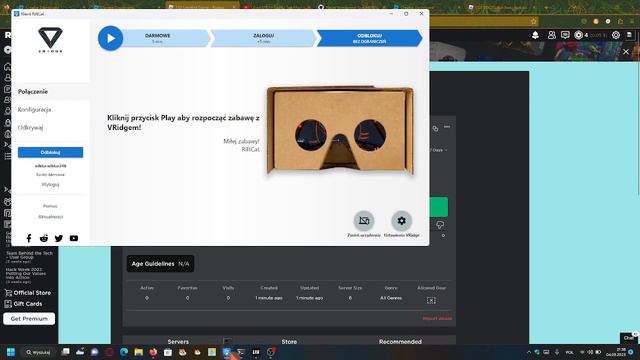This screenshot has height=360, width=640.
Task: Bookmark the page with the browser star icon
Action: click(x=533, y=21)
